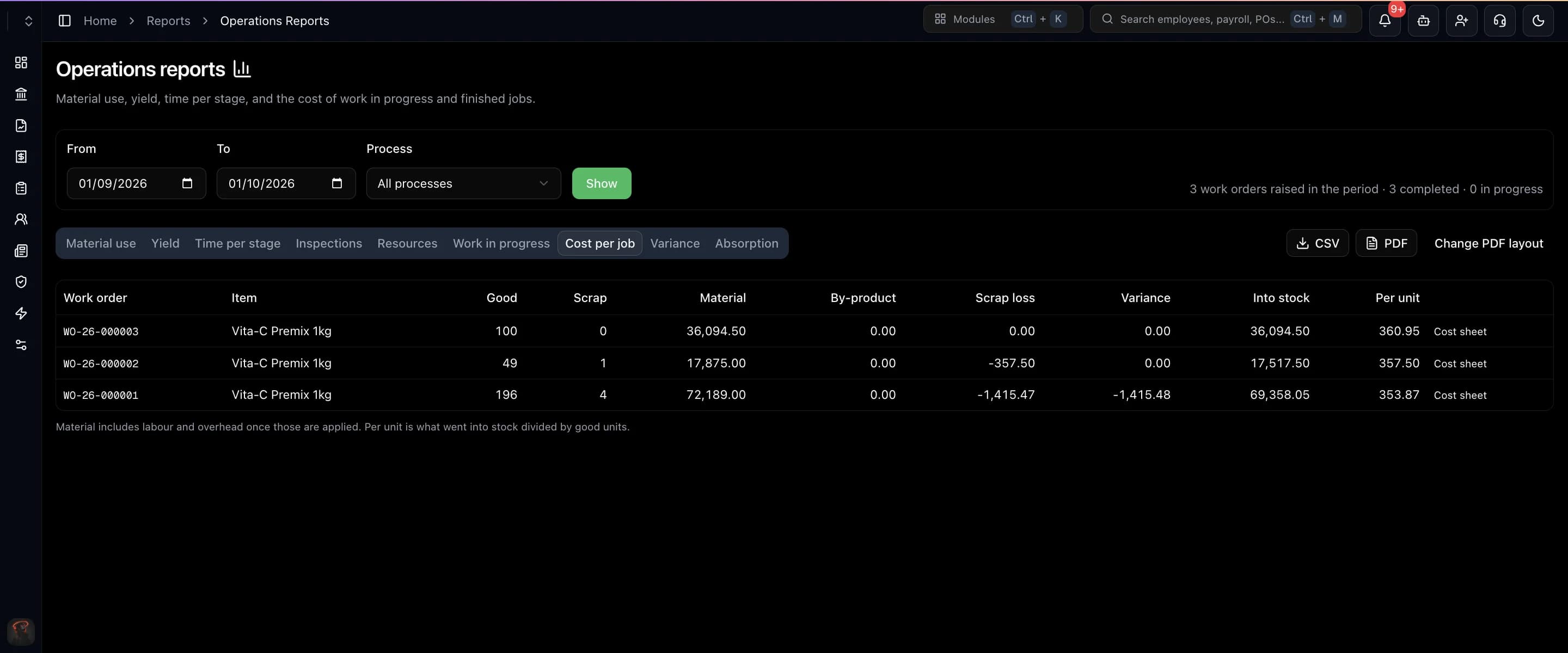Click the user avatar at sidebar bottom
The width and height of the screenshot is (1568, 653).
click(21, 632)
